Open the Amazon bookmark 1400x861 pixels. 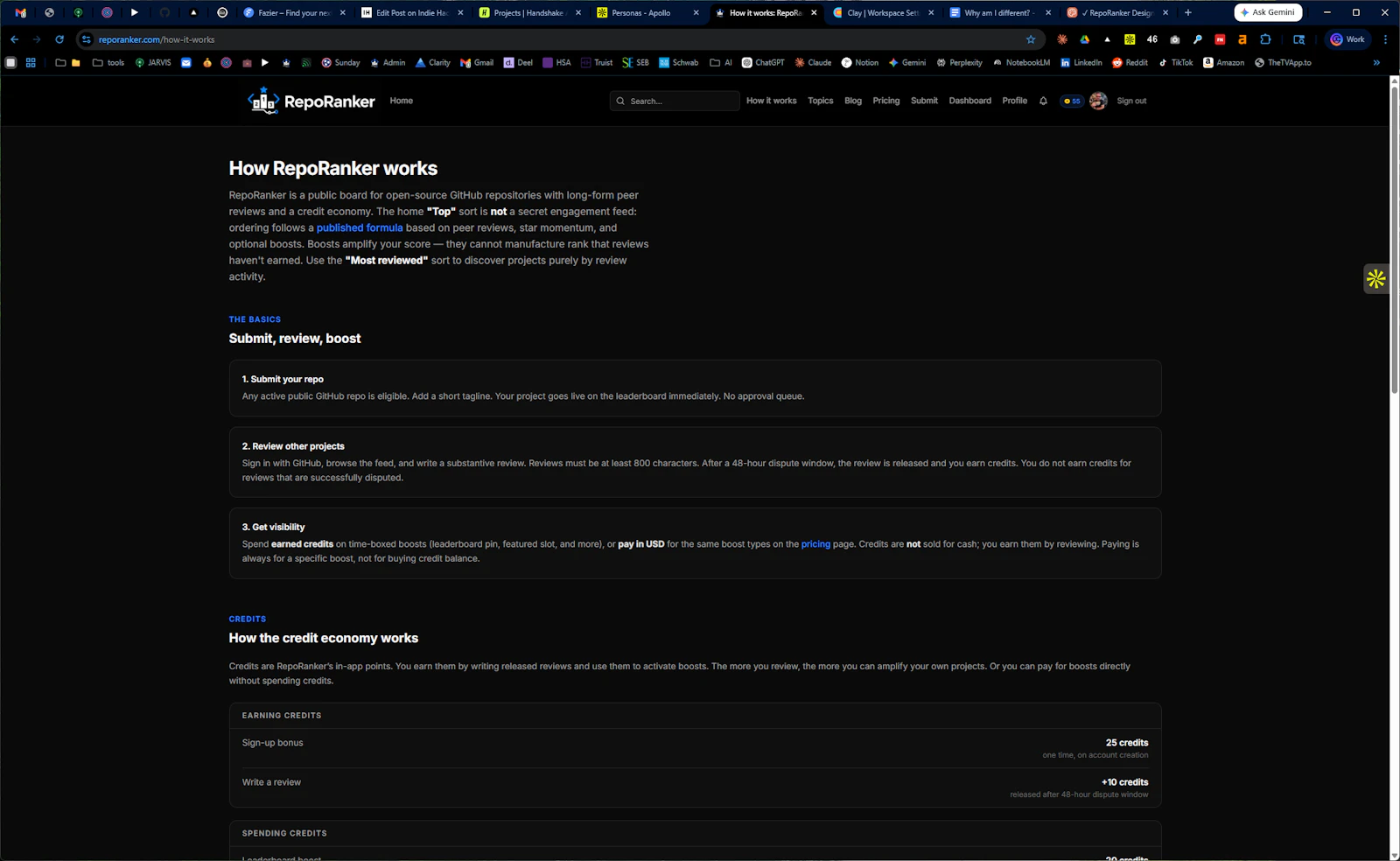(1223, 63)
